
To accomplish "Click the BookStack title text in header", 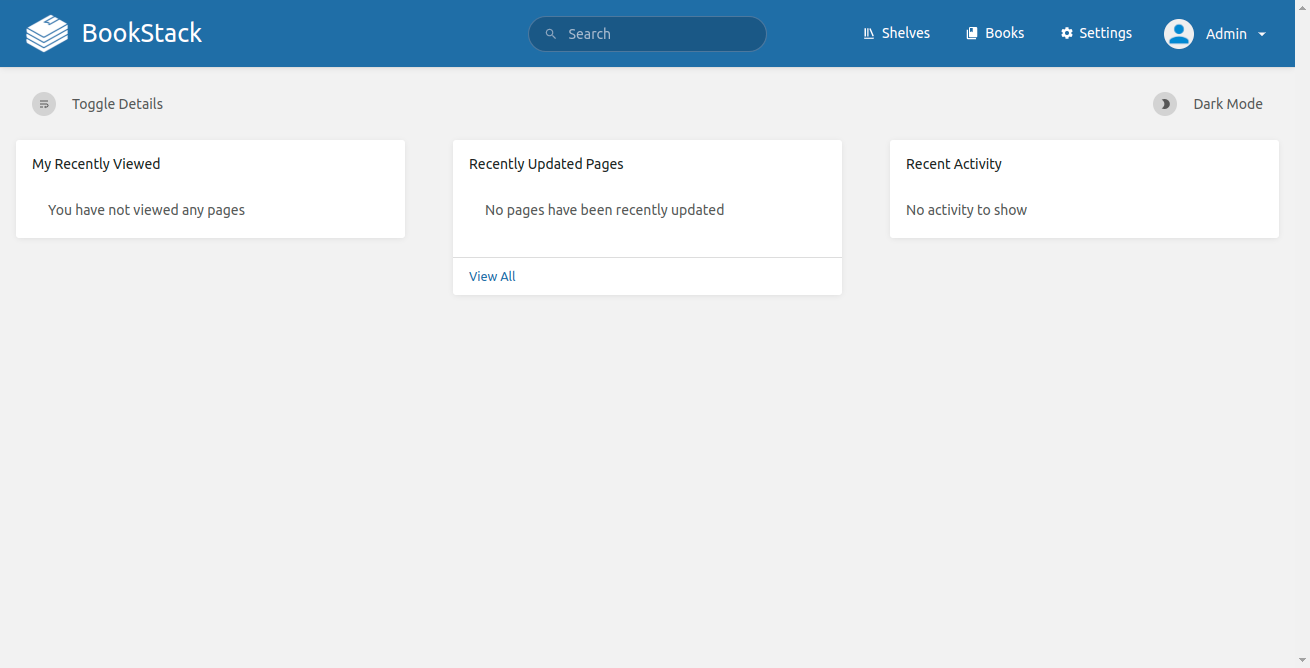I will pos(142,33).
